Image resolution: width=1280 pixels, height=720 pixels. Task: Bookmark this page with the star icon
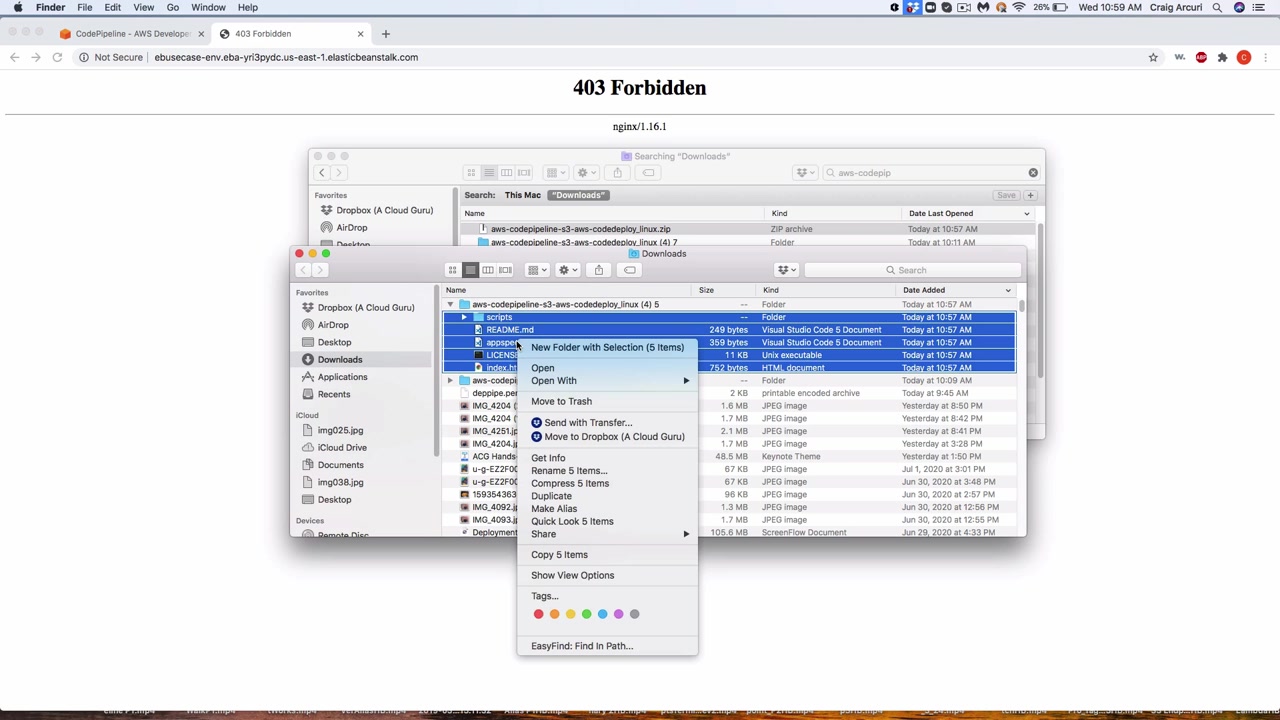[1153, 57]
